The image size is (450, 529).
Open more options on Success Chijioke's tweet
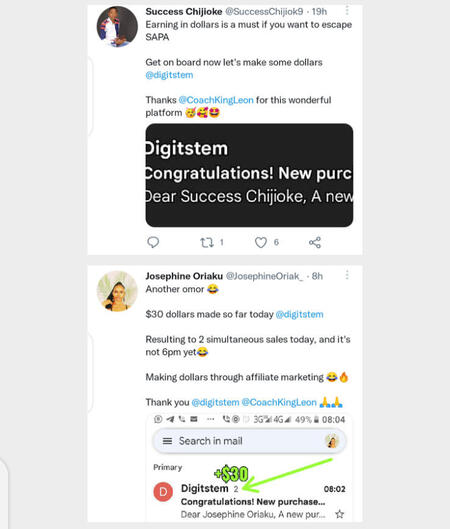coord(347,11)
